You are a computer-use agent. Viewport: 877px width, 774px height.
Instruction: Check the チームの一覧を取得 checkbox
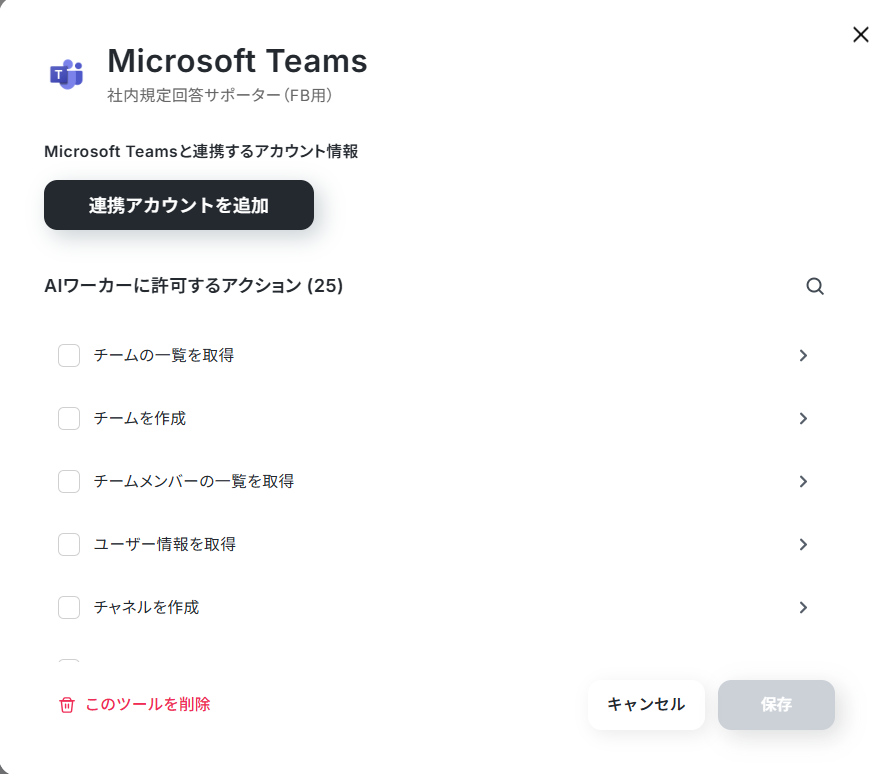(69, 356)
